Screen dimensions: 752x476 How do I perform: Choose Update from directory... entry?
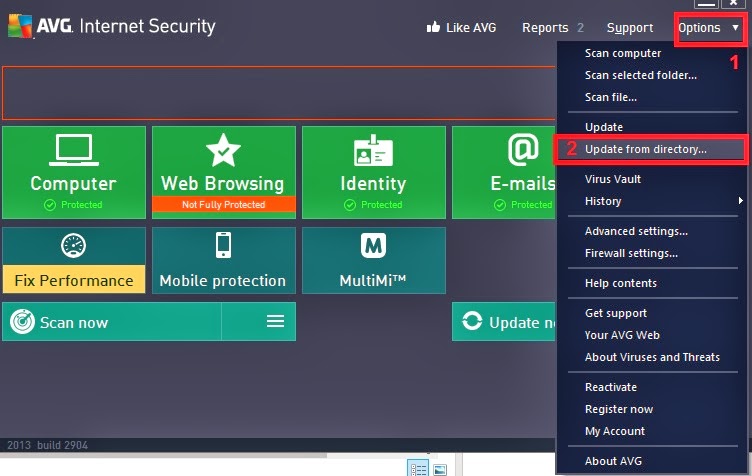point(646,149)
